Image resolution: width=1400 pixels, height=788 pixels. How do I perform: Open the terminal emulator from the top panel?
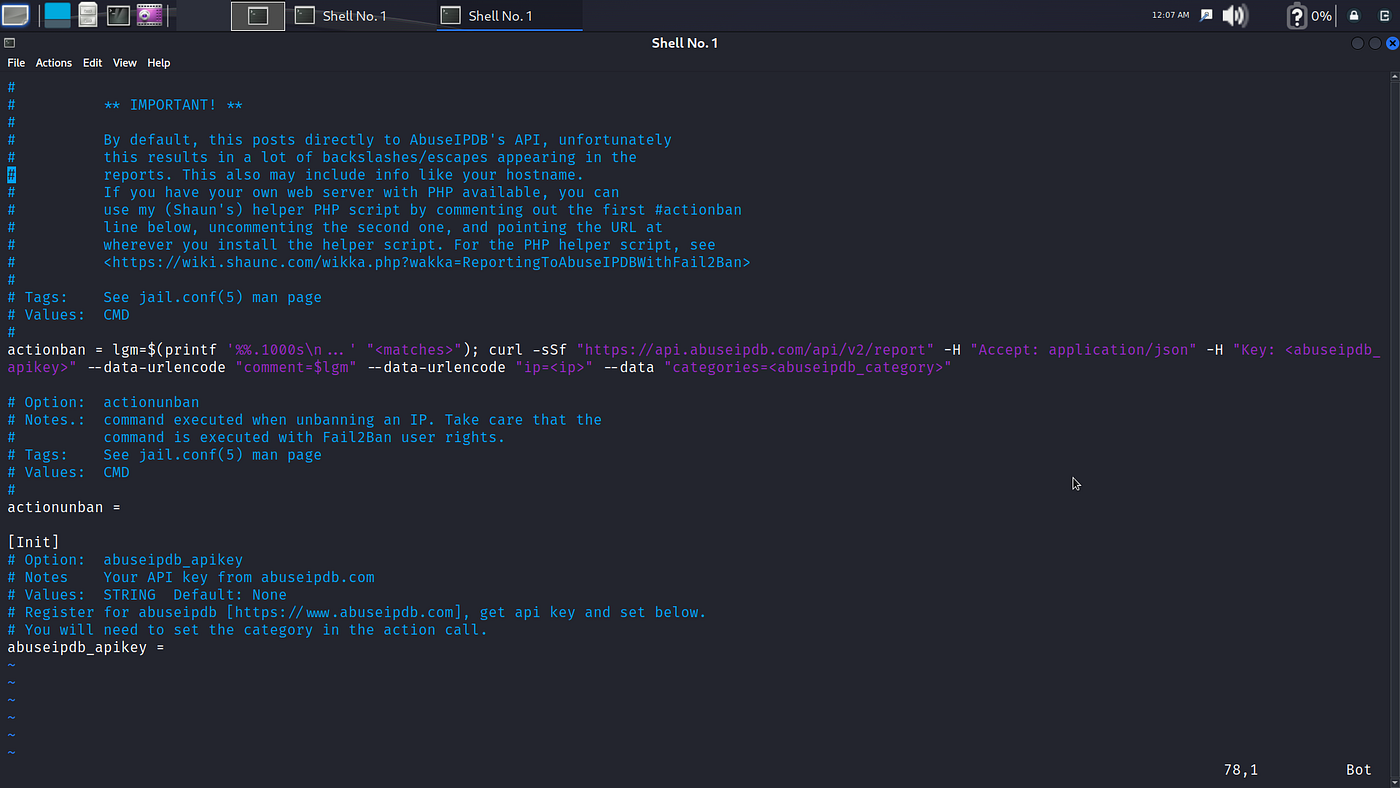point(118,14)
